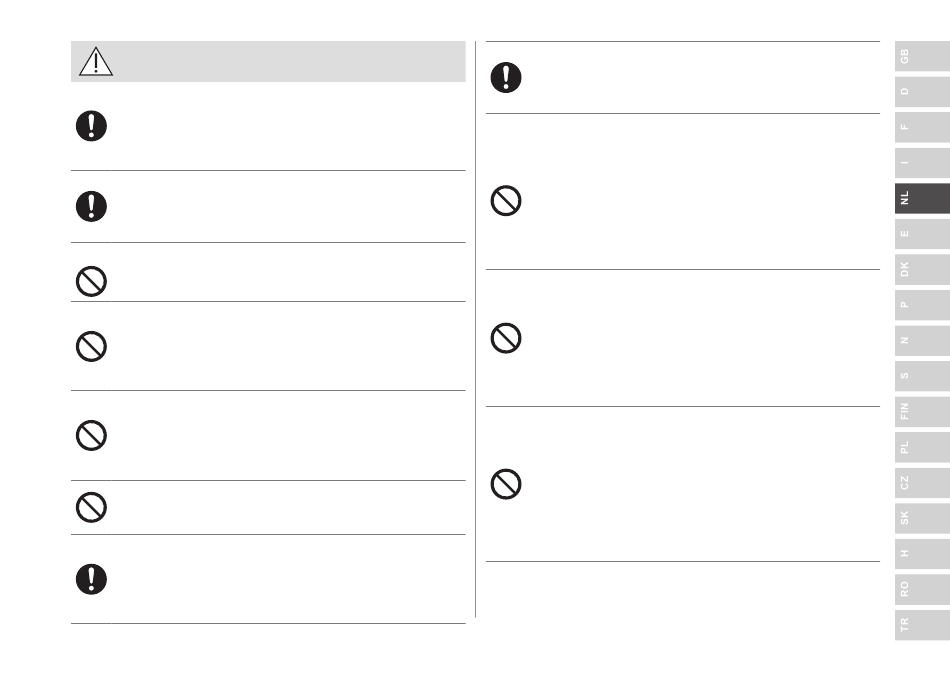Click the warning triangle icon in header
The height and width of the screenshot is (678, 950).
click(x=96, y=61)
